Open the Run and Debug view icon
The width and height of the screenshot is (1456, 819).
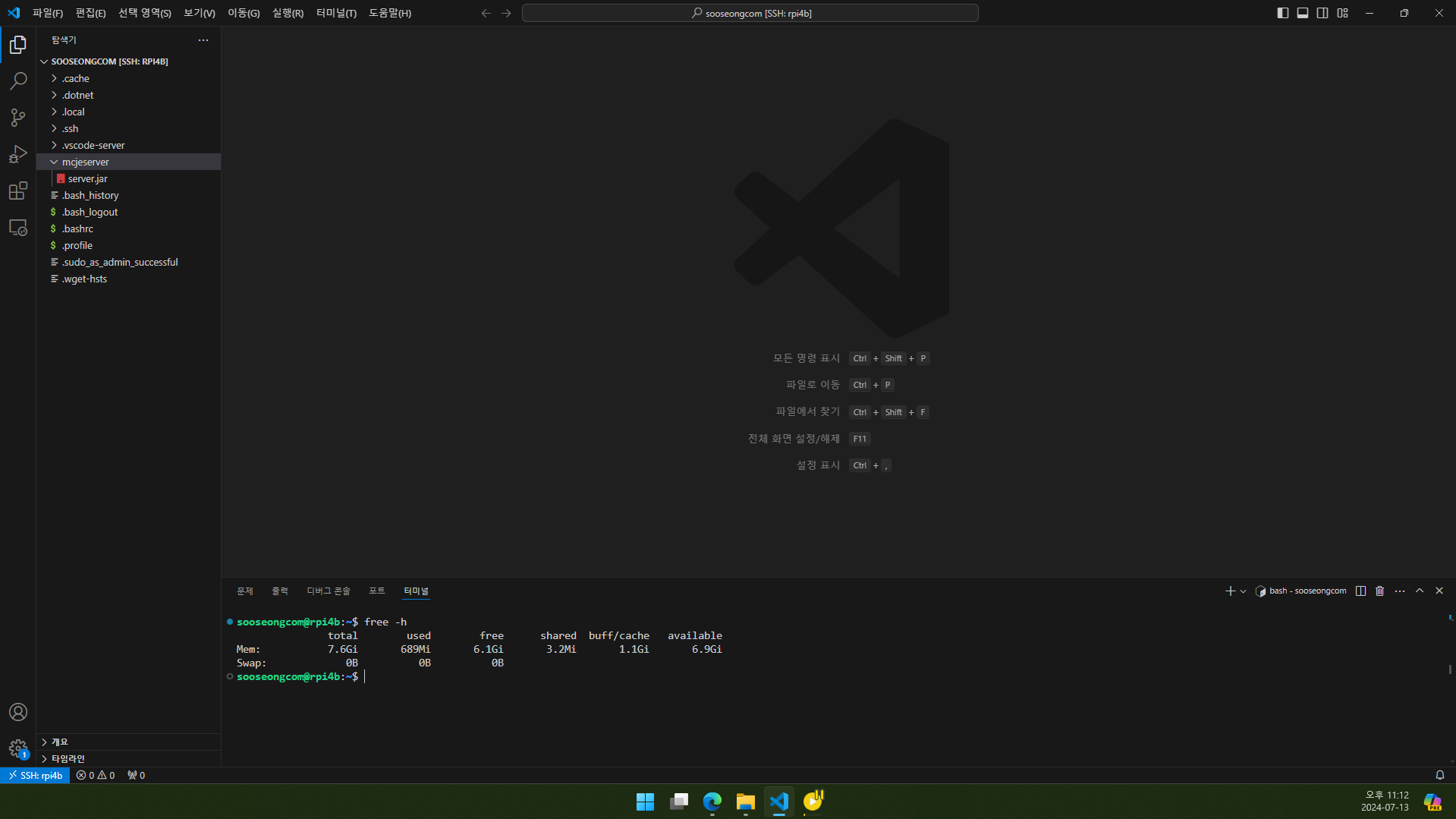pyautogui.click(x=18, y=154)
